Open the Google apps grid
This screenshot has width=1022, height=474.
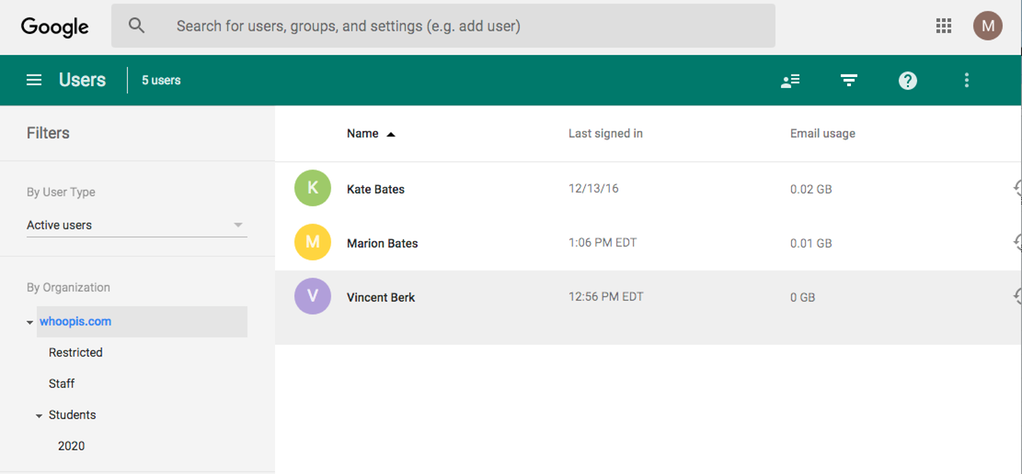point(943,26)
